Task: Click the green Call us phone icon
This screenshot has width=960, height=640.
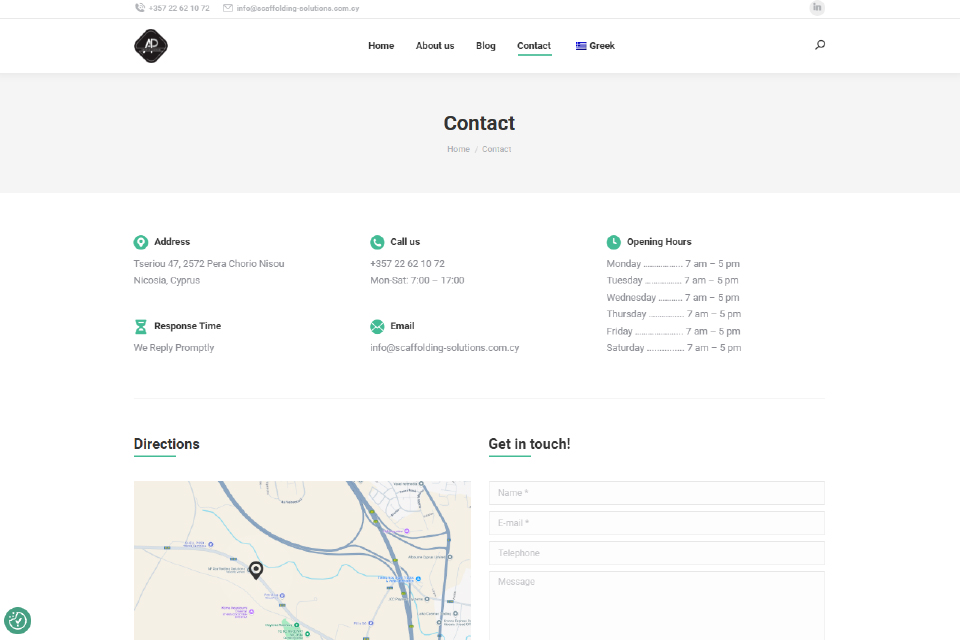Action: point(377,242)
